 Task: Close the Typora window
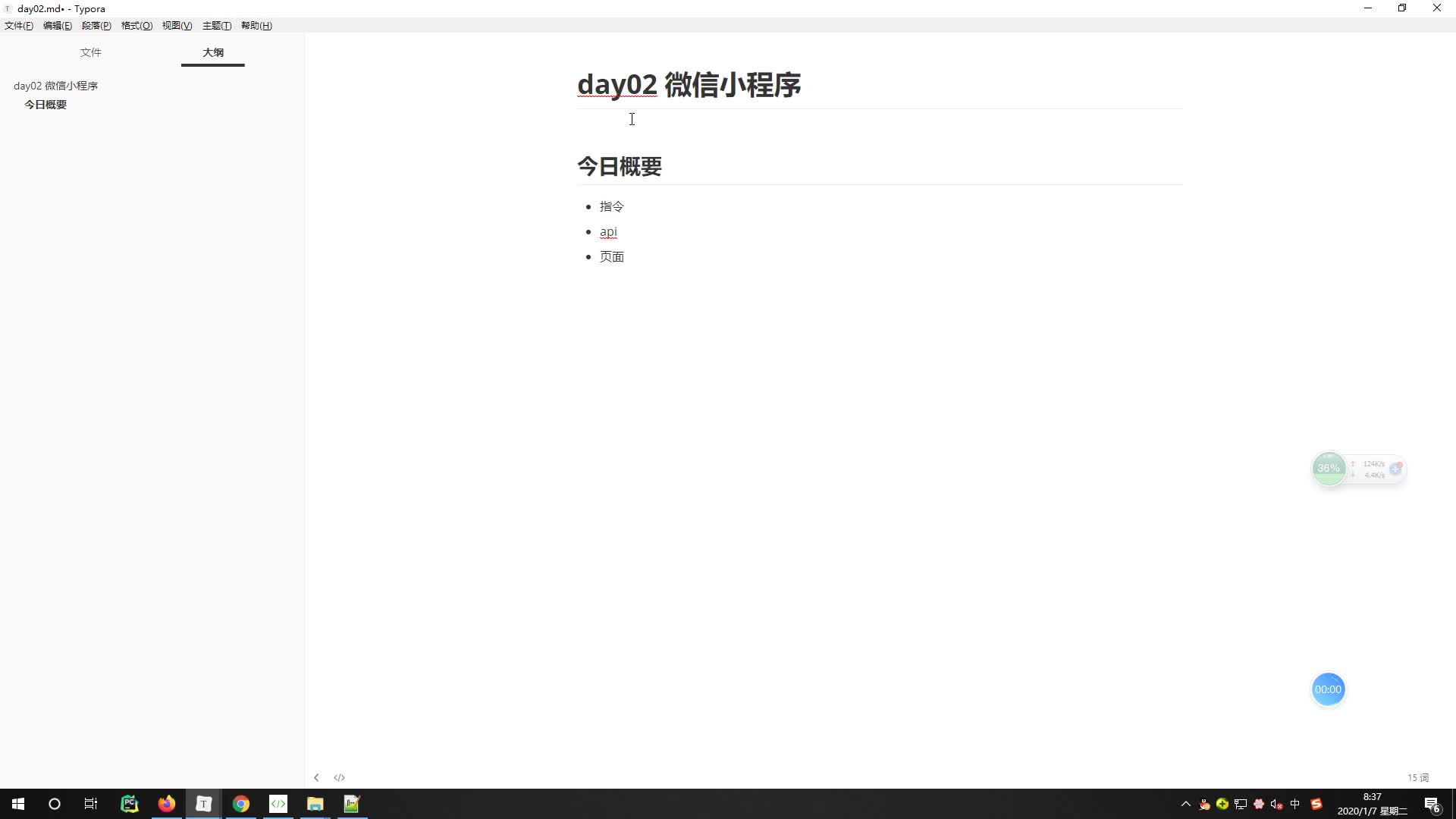click(x=1437, y=8)
